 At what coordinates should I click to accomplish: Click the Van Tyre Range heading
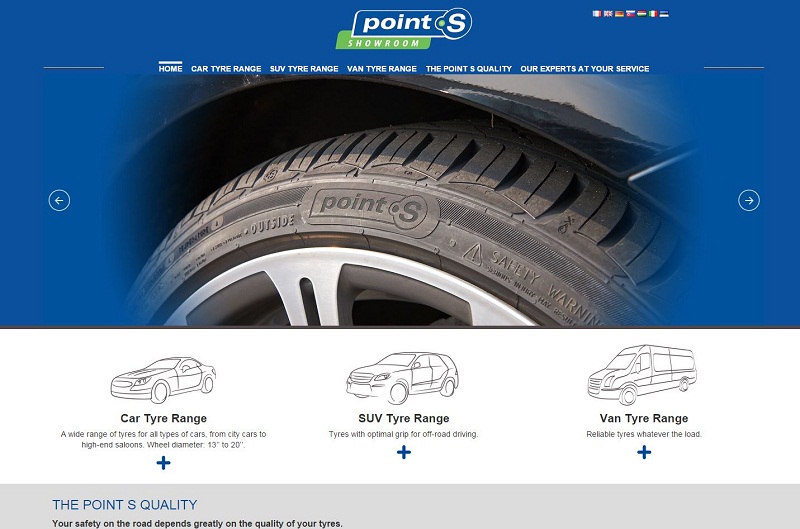pyautogui.click(x=644, y=418)
